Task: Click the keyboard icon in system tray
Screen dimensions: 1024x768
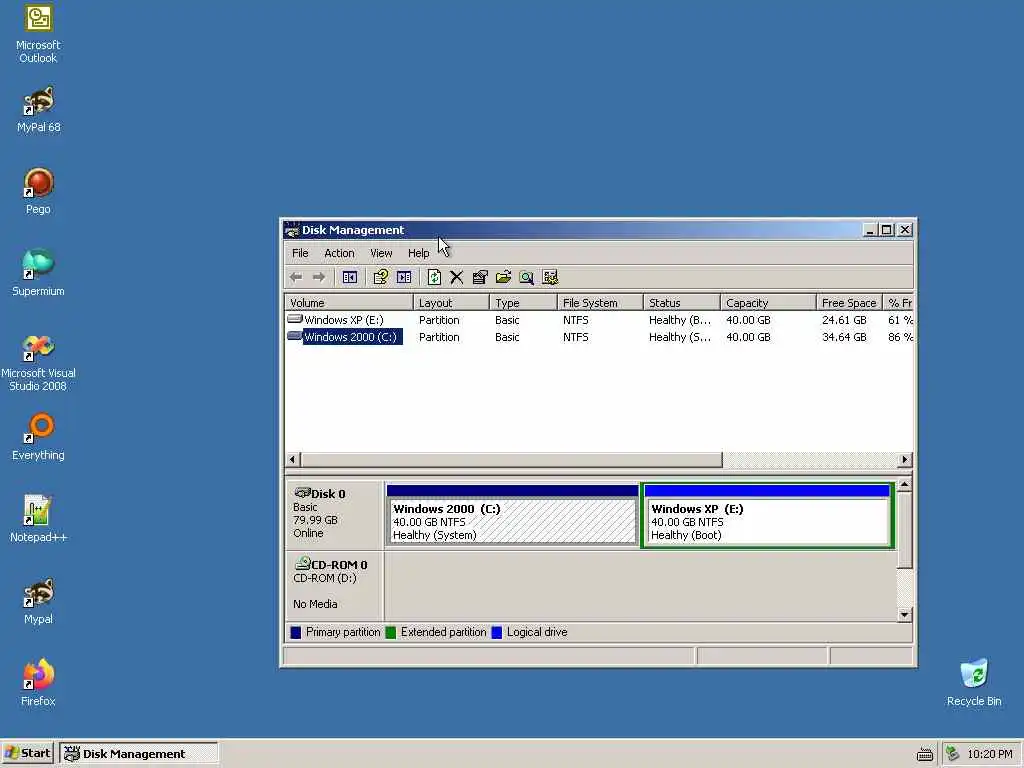Action: pyautogui.click(x=925, y=754)
